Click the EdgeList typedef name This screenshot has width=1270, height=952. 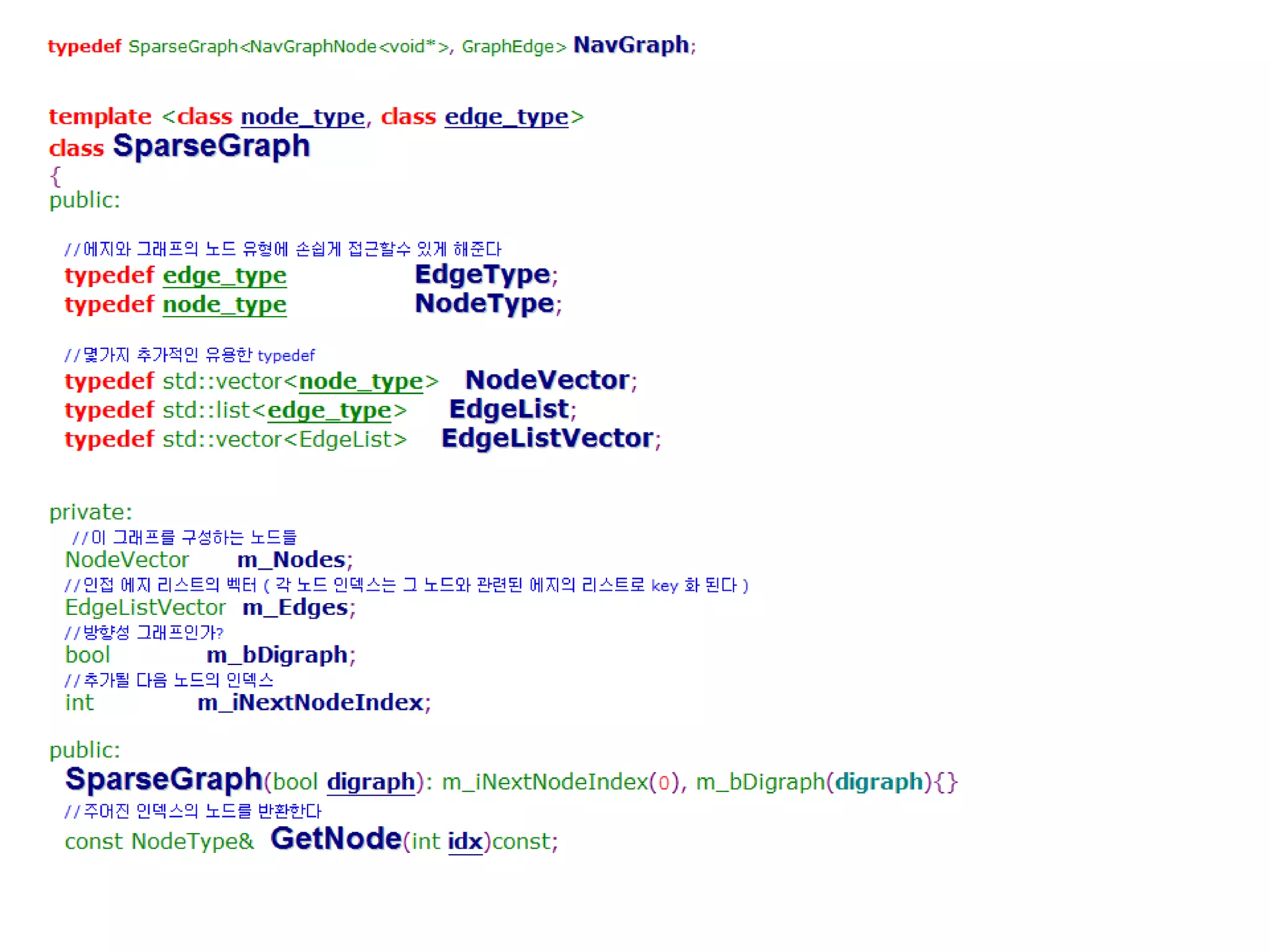coord(508,409)
